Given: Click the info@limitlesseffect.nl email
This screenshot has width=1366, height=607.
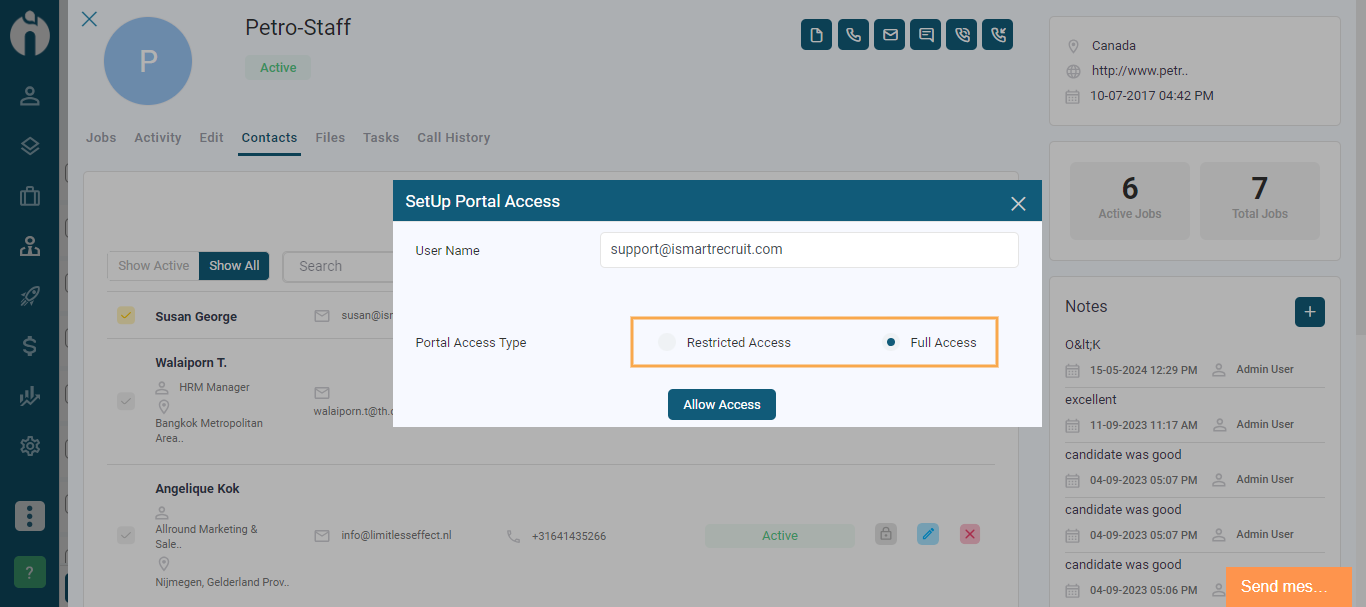Looking at the screenshot, I should (x=397, y=535).
